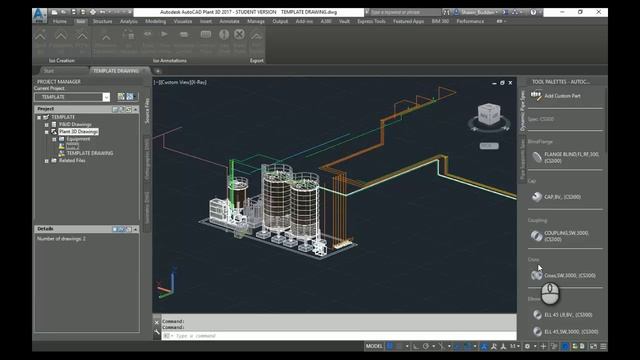Image resolution: width=640 pixels, height=360 pixels.
Task: Select the Add Custom Part tool
Action: pos(555,96)
